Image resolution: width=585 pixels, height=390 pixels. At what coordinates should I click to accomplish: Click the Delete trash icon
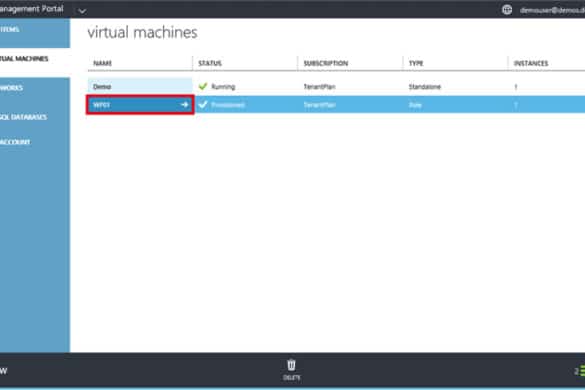point(291,365)
